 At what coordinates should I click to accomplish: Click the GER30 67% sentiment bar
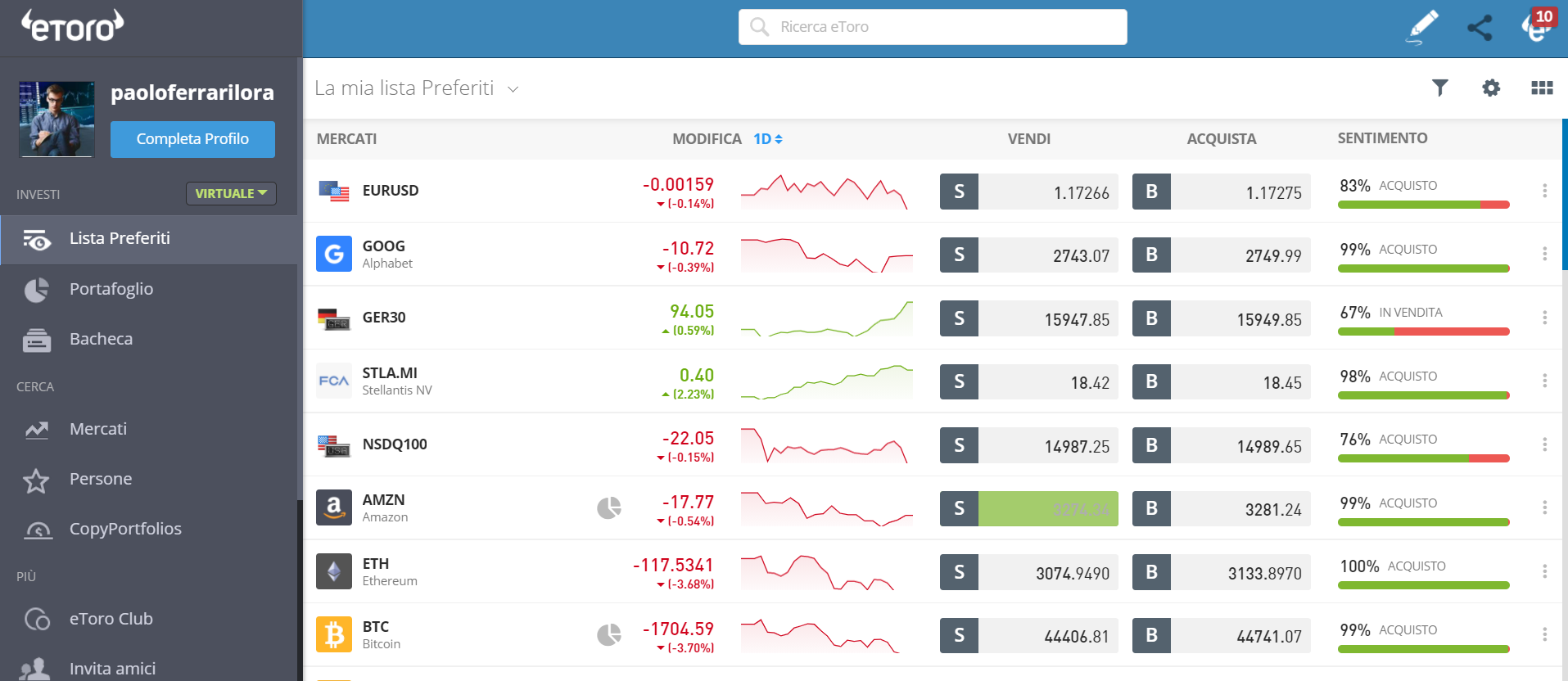coord(1424,331)
